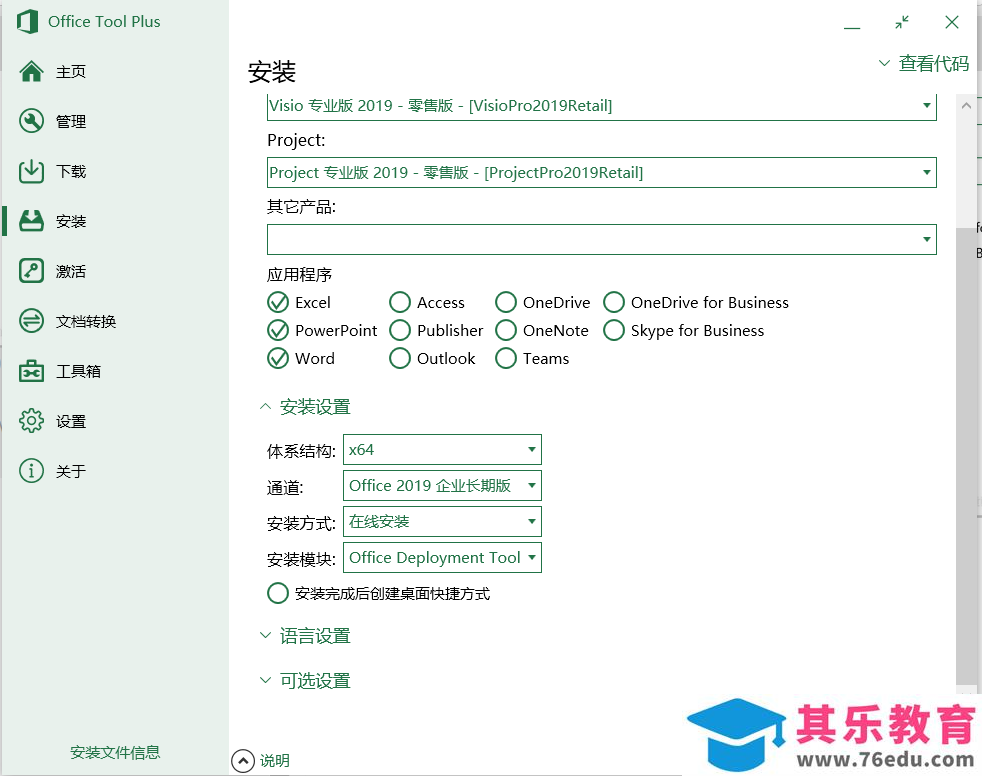Collapse the 安装设置 section
This screenshot has width=982, height=776.
click(305, 407)
